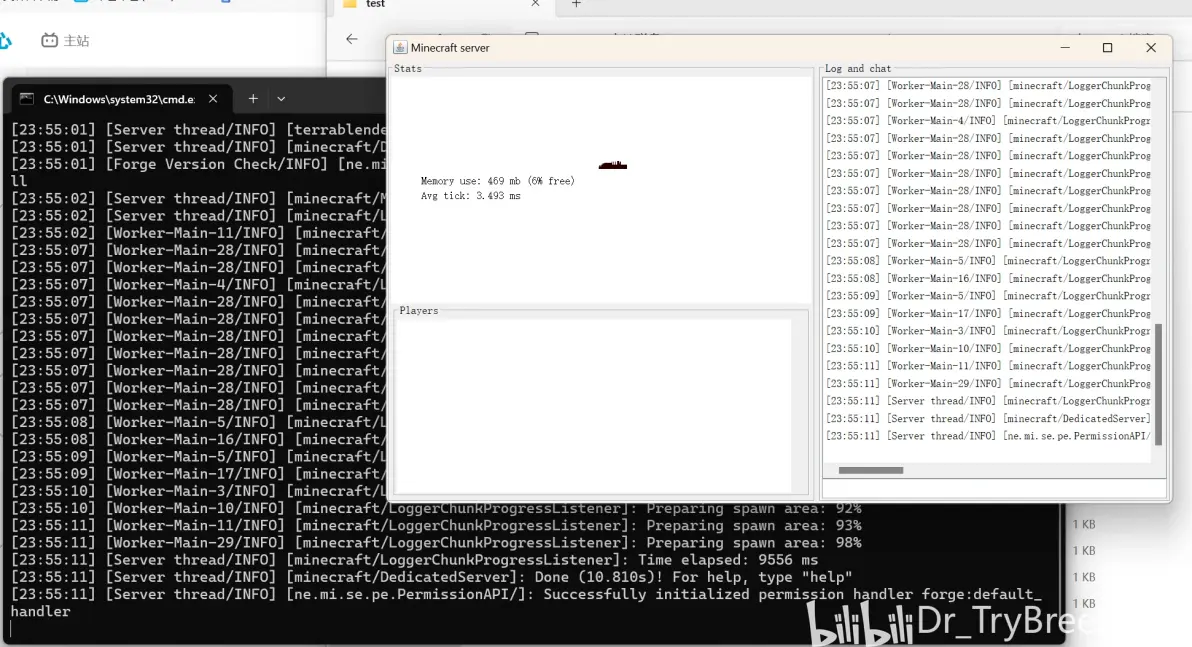Click the Worker-Main-29 line in Log and chat
The width and height of the screenshot is (1192, 647).
(x=988, y=383)
